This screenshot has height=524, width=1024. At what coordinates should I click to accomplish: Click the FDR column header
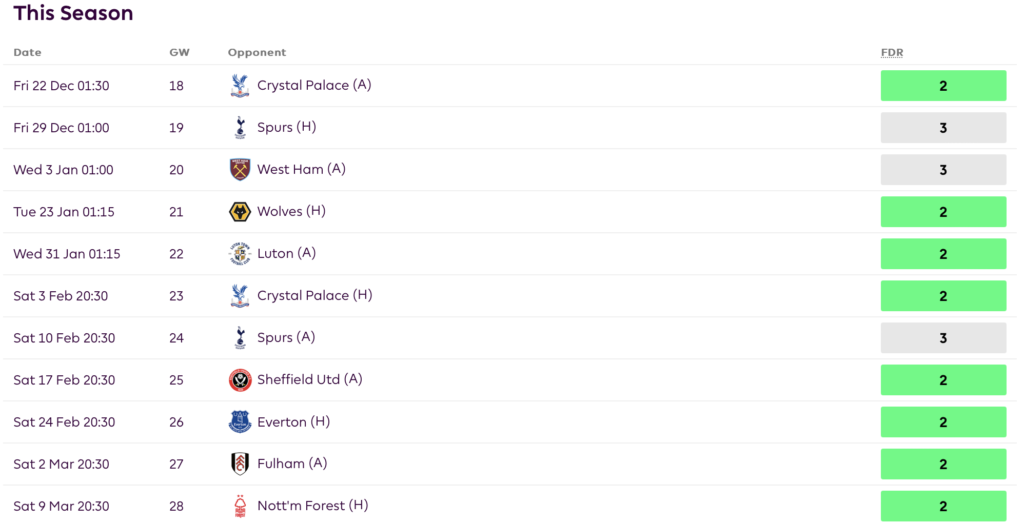(892, 53)
